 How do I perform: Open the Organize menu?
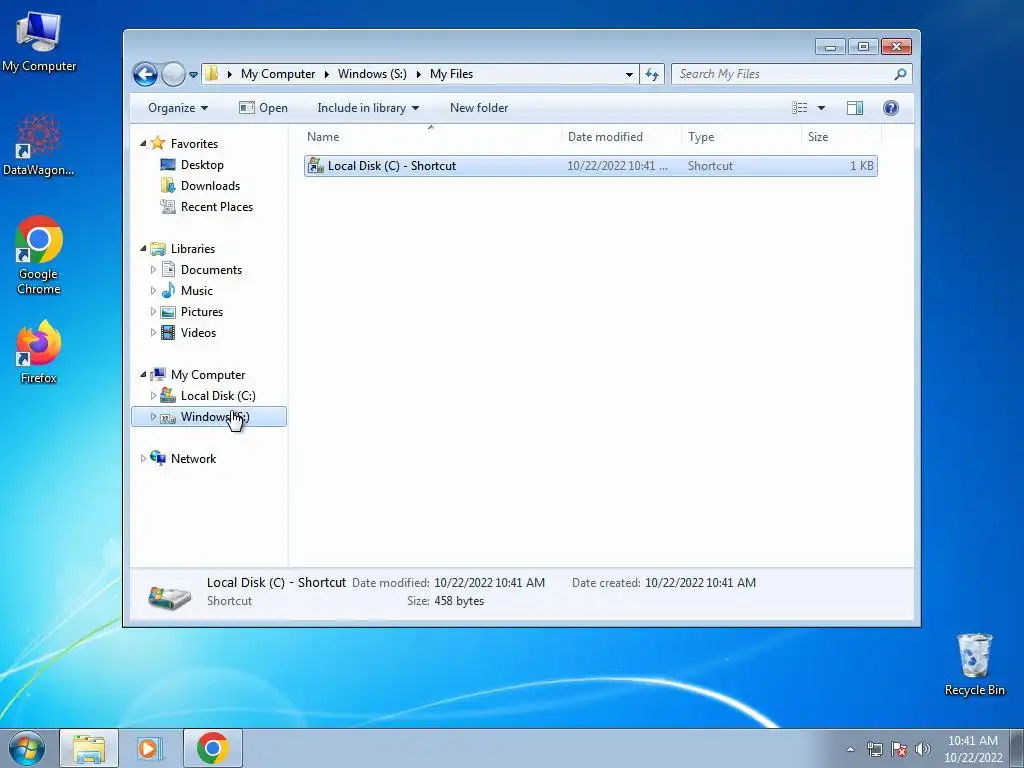[x=178, y=108]
